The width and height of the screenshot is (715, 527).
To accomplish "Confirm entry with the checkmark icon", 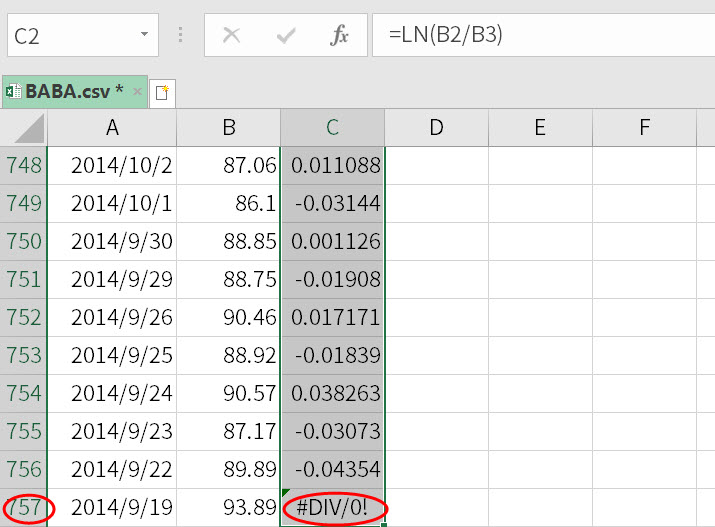I will [286, 35].
